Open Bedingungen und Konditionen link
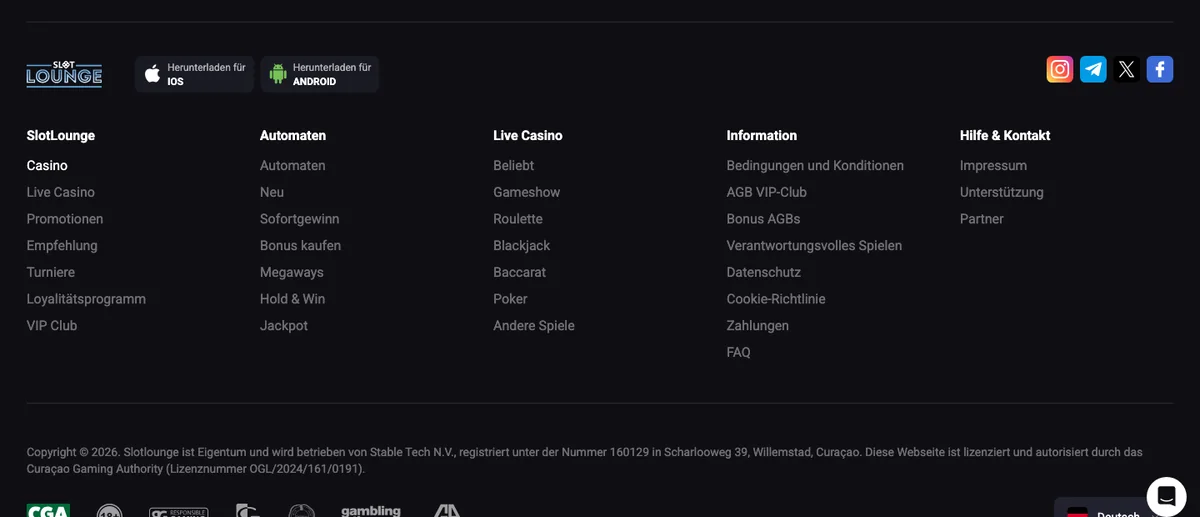The image size is (1200, 517). click(815, 165)
